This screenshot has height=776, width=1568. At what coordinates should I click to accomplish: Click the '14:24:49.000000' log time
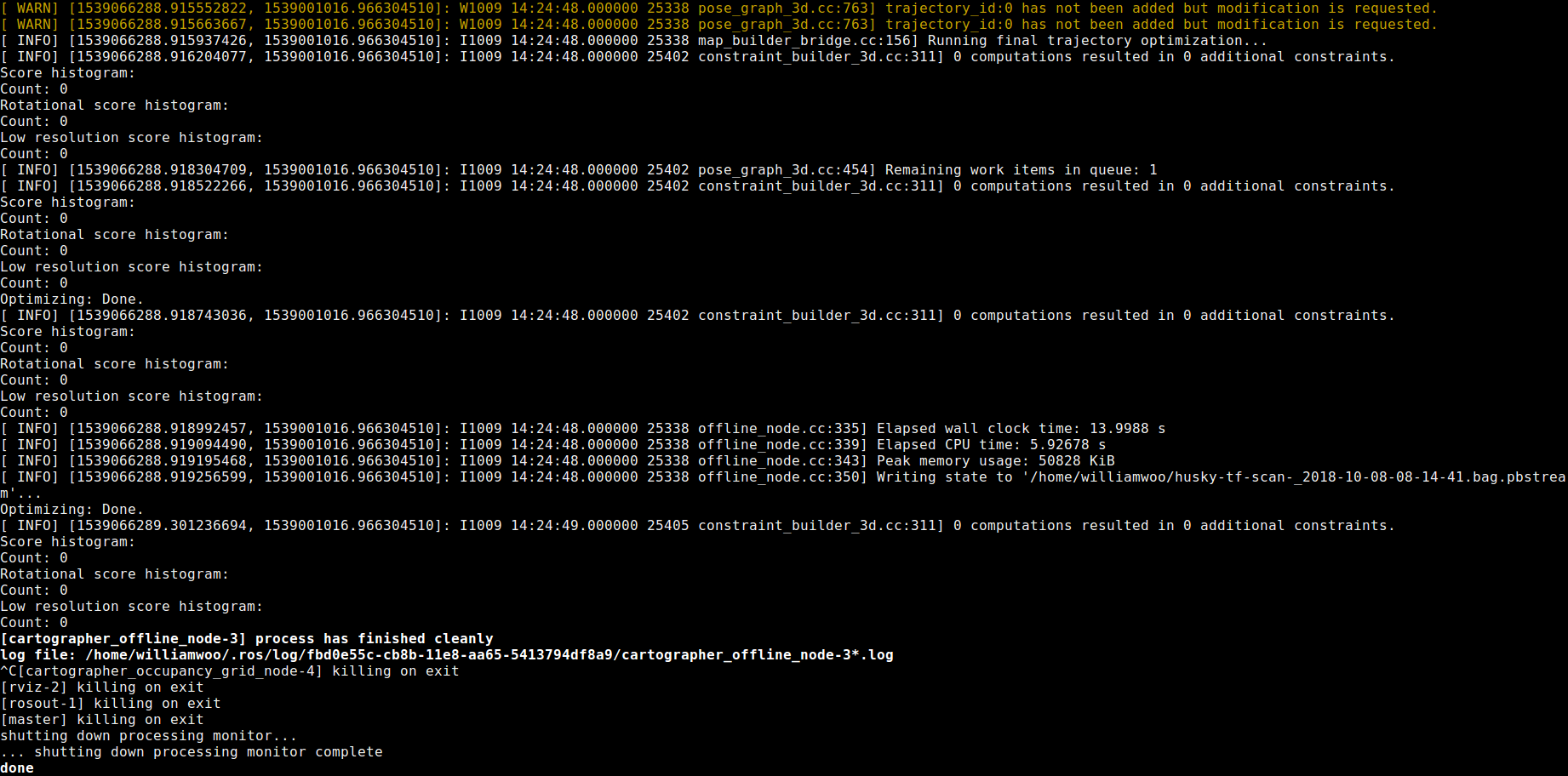[575, 526]
